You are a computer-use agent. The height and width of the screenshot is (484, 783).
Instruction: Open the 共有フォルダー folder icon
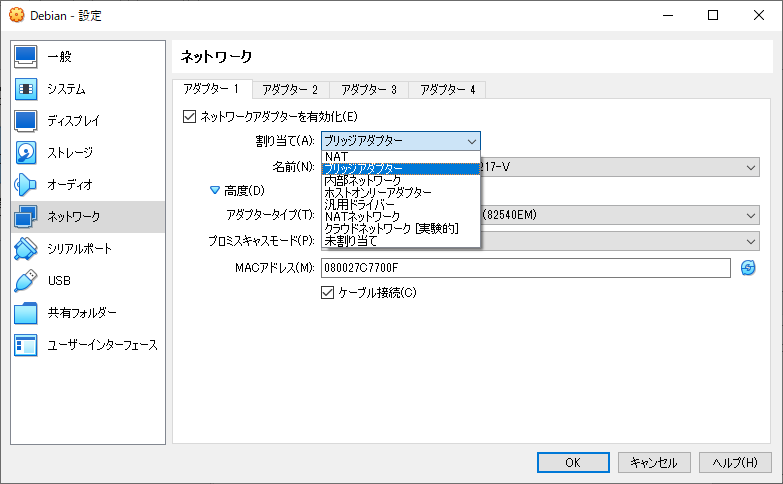tap(25, 313)
